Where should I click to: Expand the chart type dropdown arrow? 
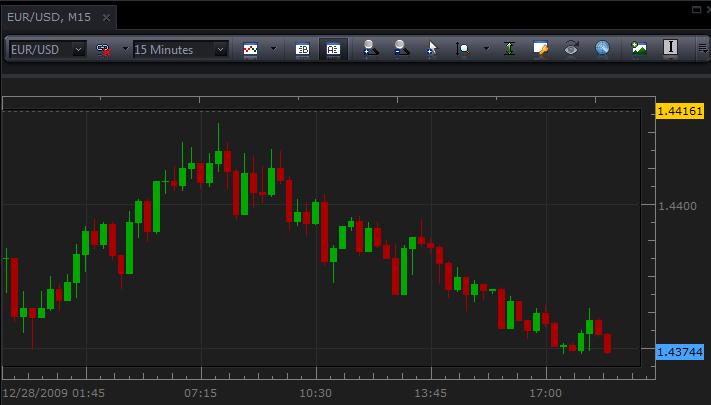pos(273,49)
